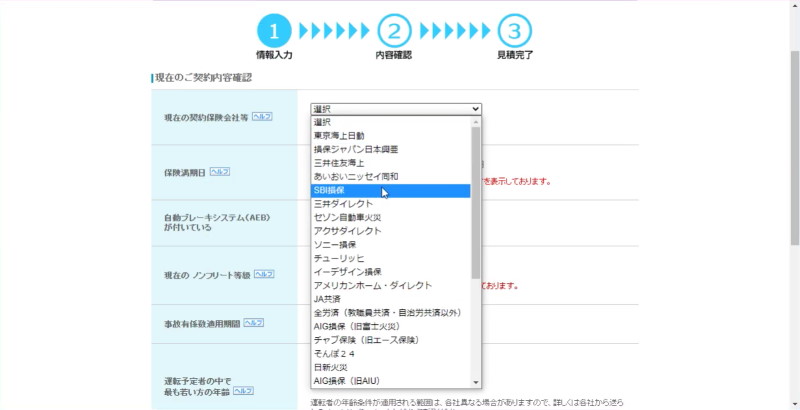The image size is (800, 410).
Task: Click step 3 見積完了 circle
Action: (514, 31)
